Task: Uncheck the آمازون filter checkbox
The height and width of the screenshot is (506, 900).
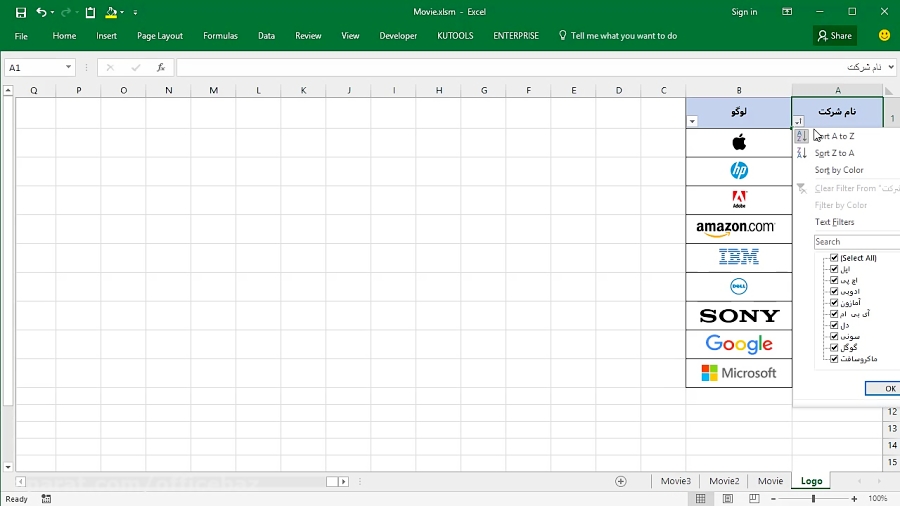Action: (x=834, y=302)
